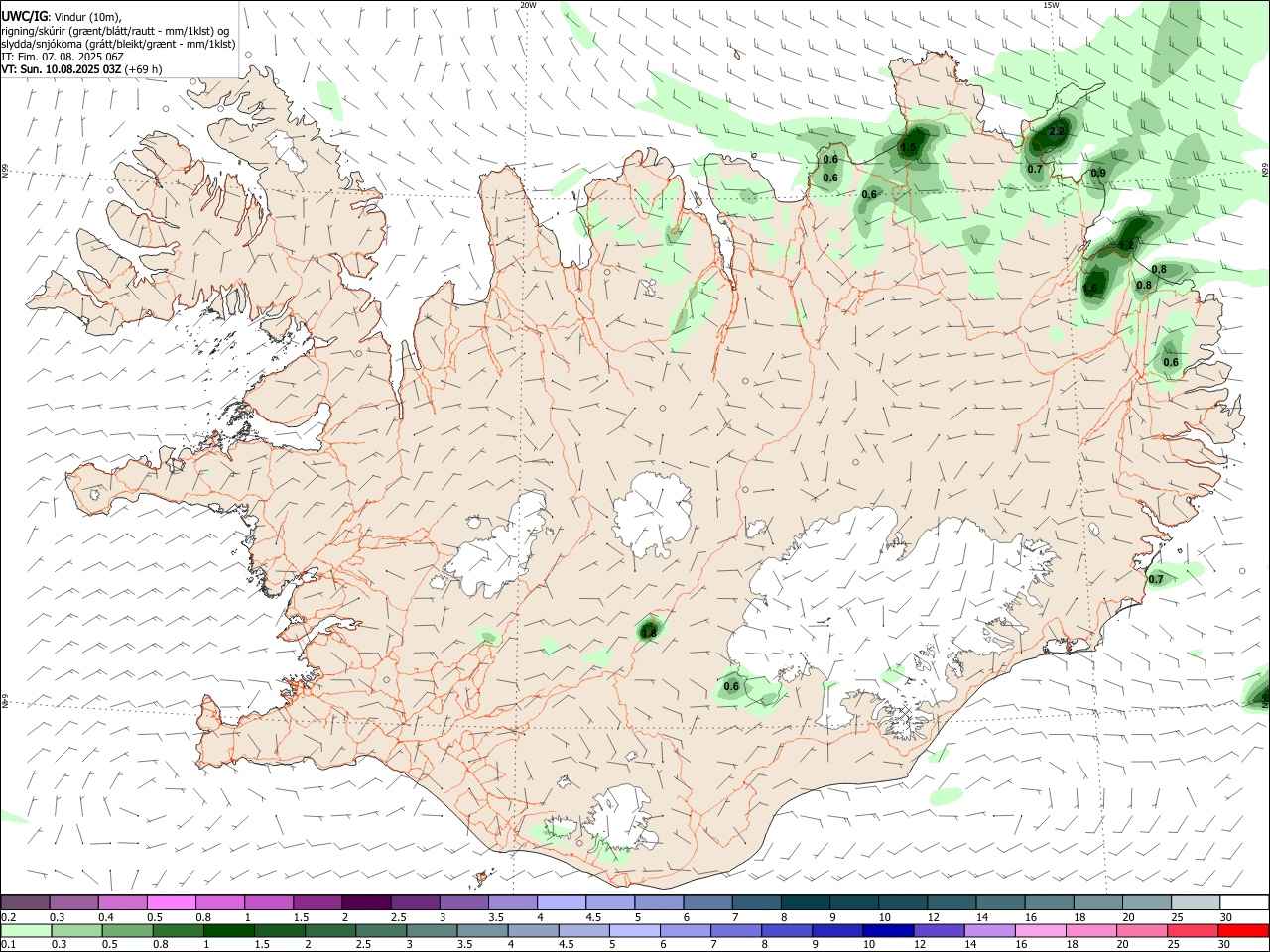This screenshot has width=1270, height=952.
Task: Click the 2.2 precipitation value in the northeast
Action: click(1057, 131)
